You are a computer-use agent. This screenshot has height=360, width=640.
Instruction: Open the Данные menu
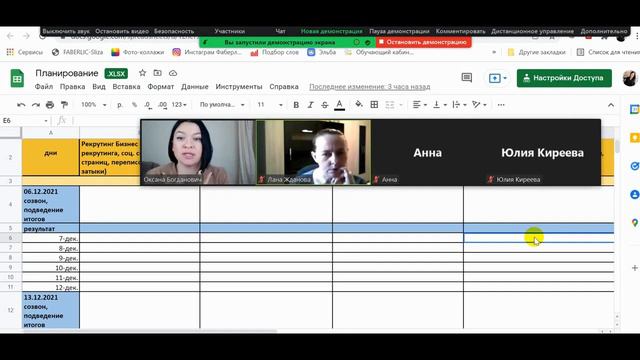pos(195,87)
